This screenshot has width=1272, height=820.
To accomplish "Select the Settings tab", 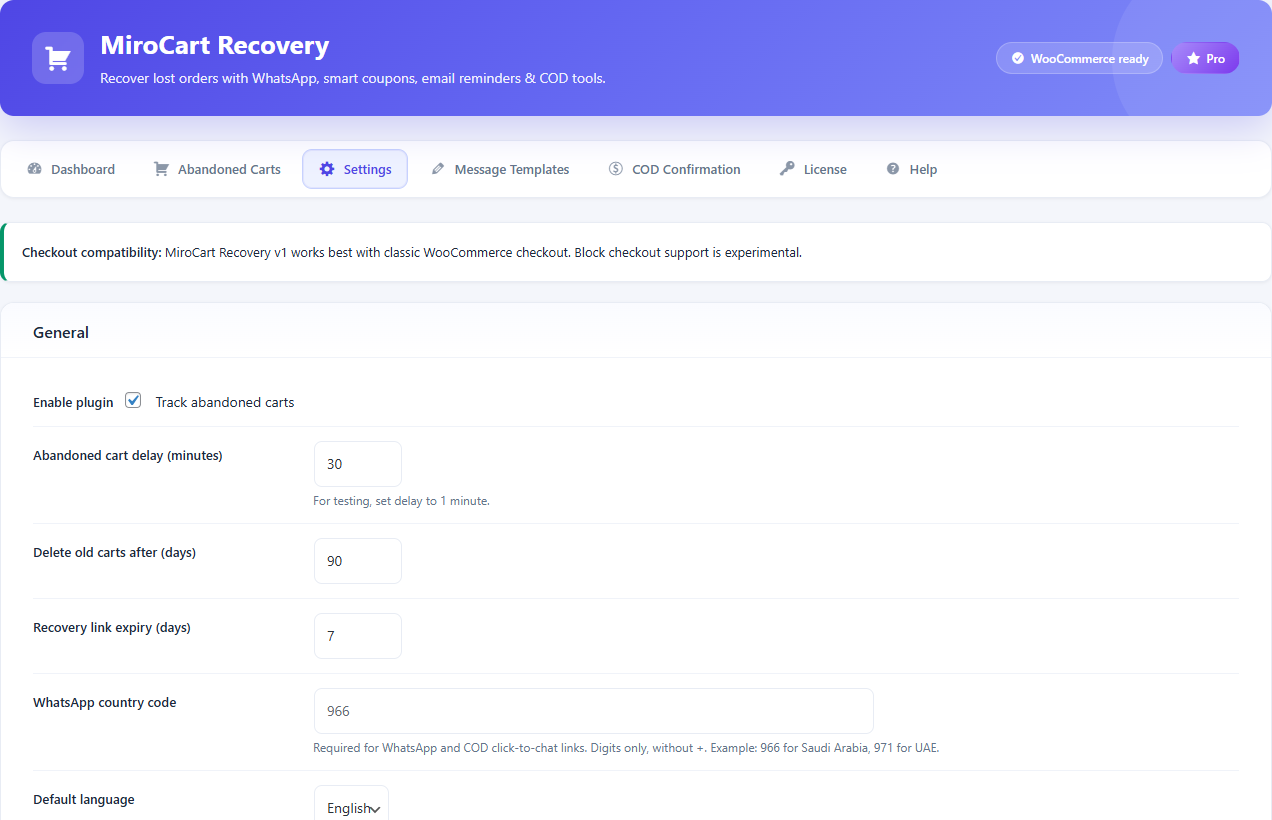I will tap(355, 169).
